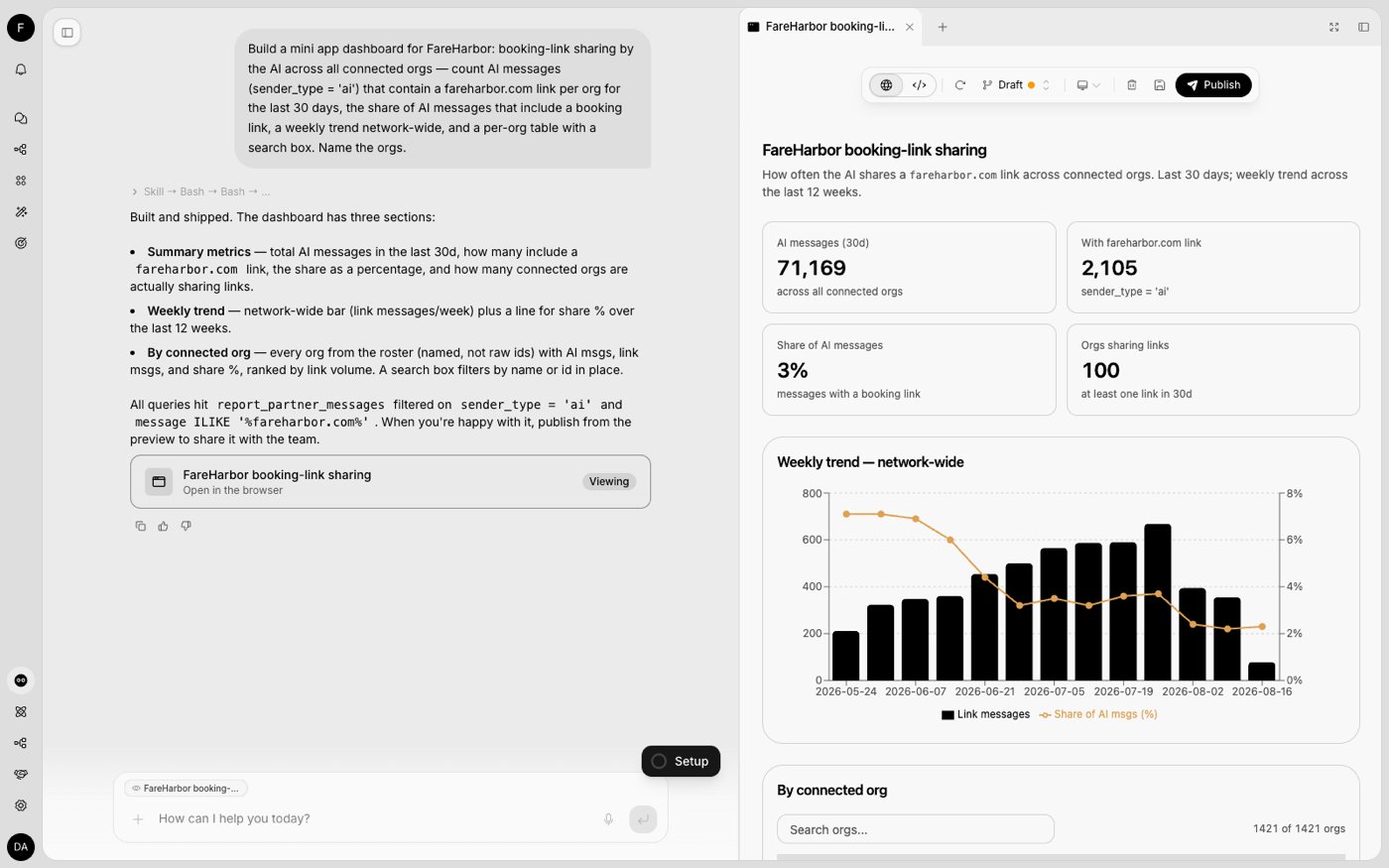The height and width of the screenshot is (868, 1389).
Task: Click the Viewing badge on app card
Action: point(609,482)
